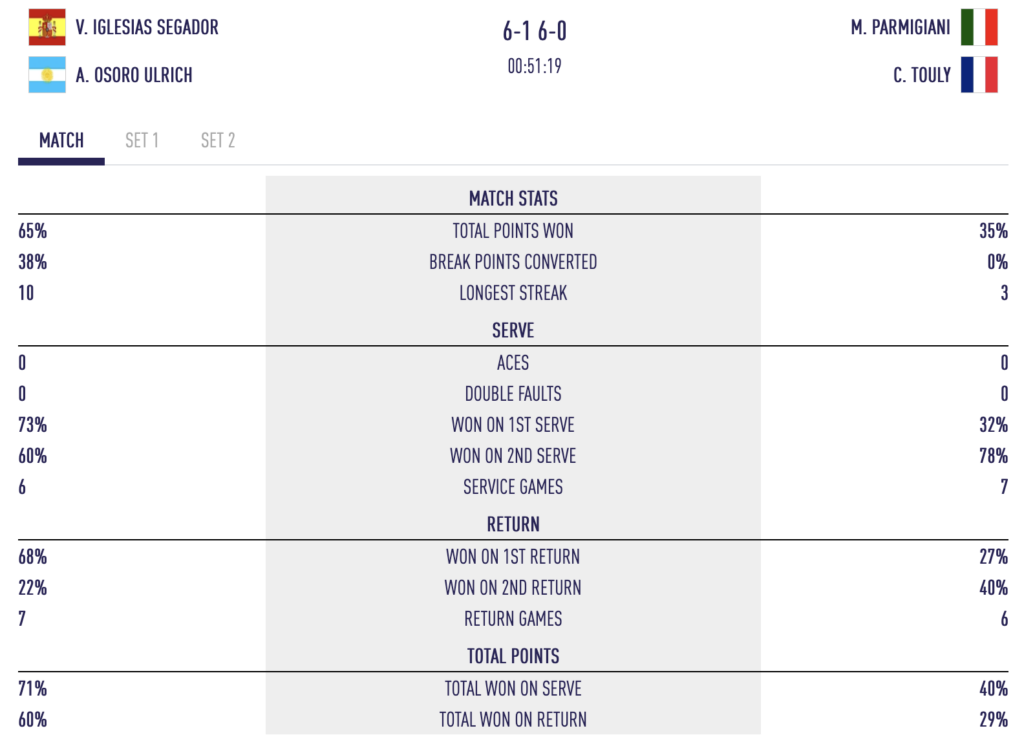Click the Argentina flag icon

pos(47,75)
